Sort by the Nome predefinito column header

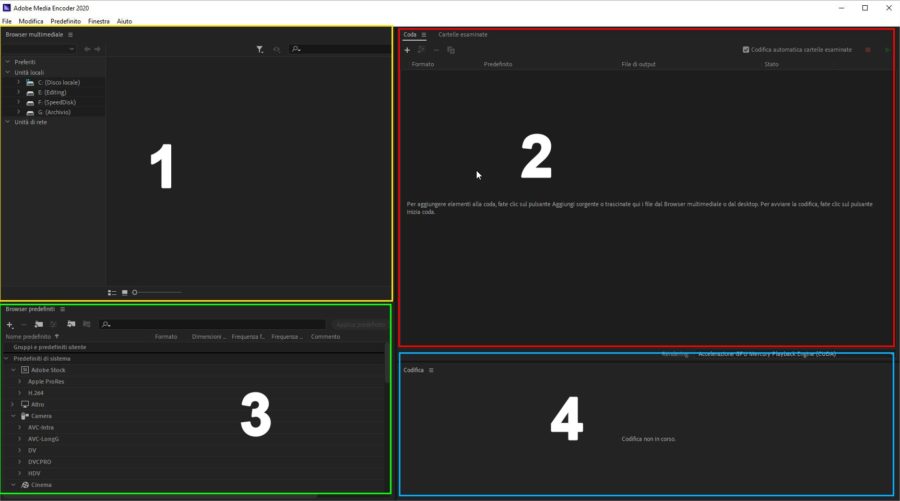[28, 337]
